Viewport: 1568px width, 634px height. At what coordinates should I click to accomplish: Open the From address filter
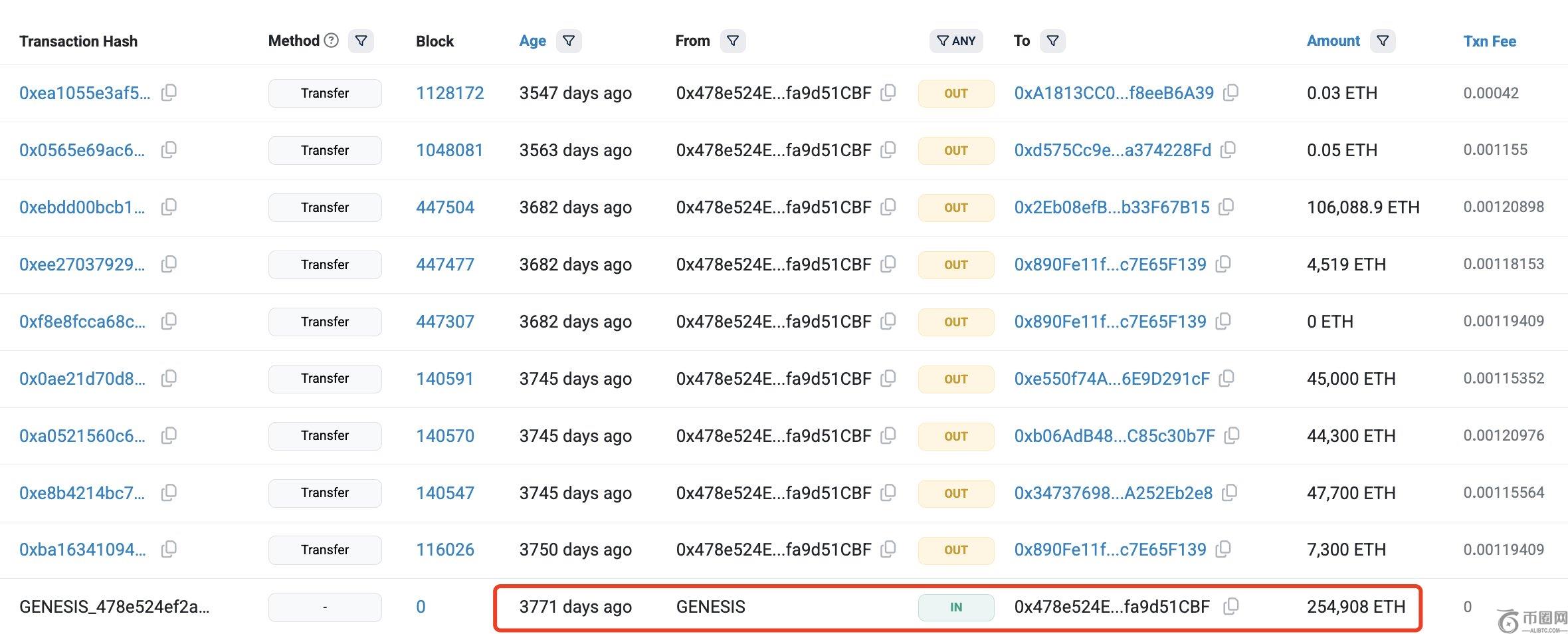[x=732, y=41]
